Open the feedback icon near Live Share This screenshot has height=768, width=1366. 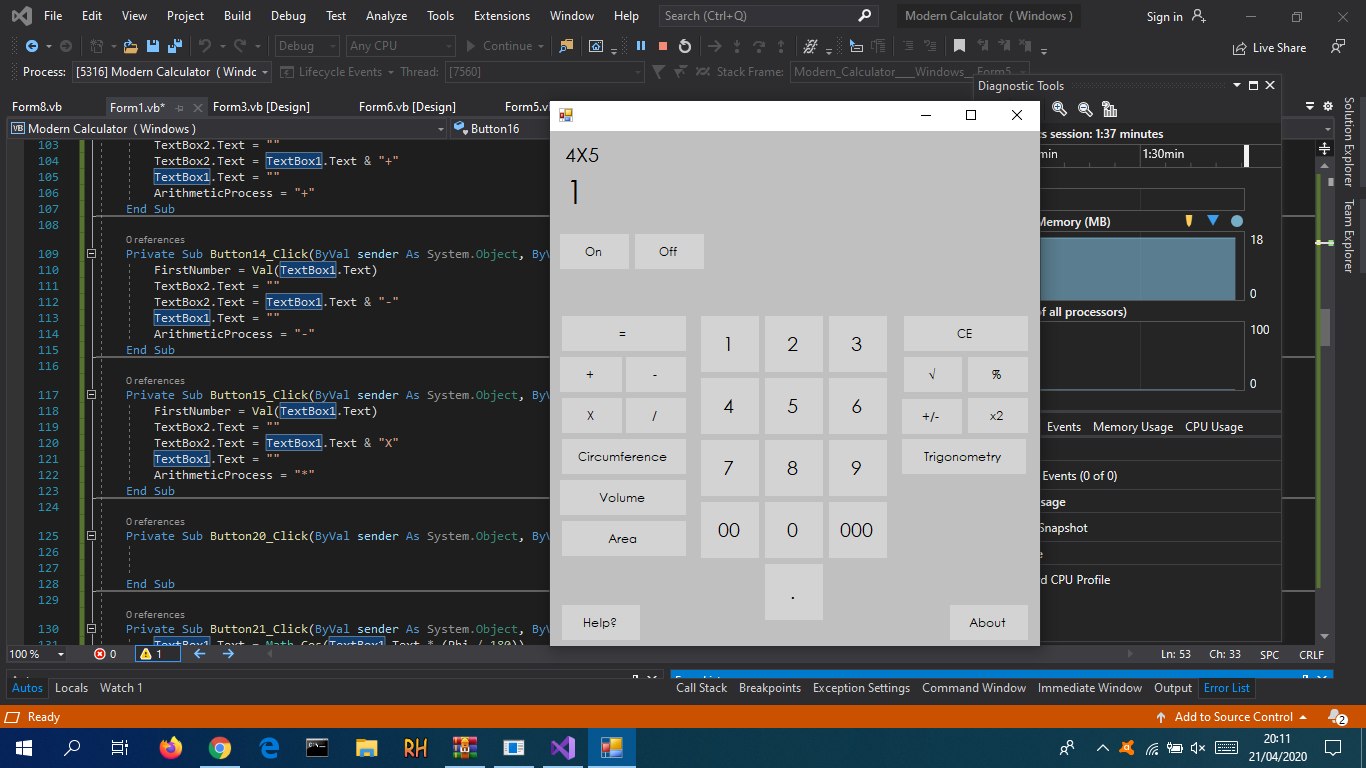coord(1338,47)
